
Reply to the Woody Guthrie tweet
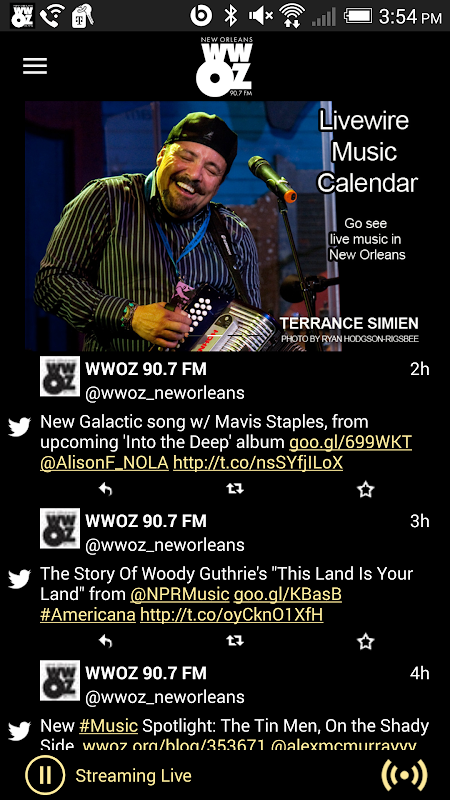105,641
